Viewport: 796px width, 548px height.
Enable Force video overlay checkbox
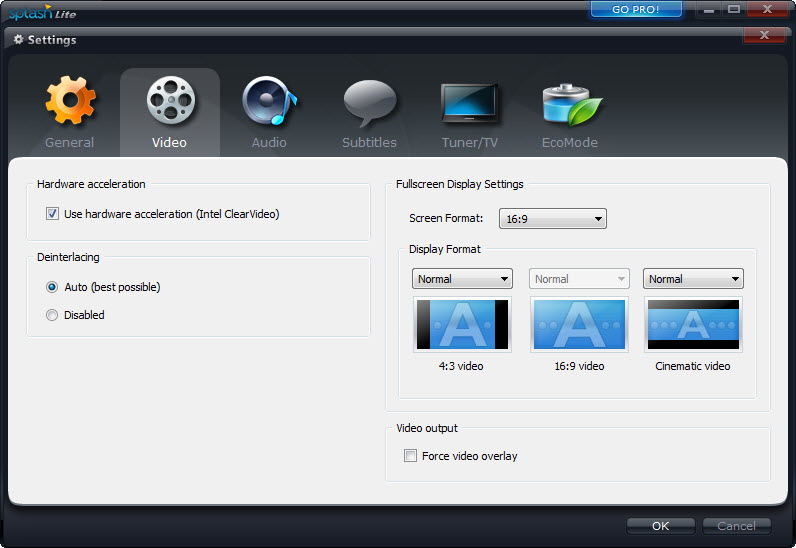click(410, 456)
